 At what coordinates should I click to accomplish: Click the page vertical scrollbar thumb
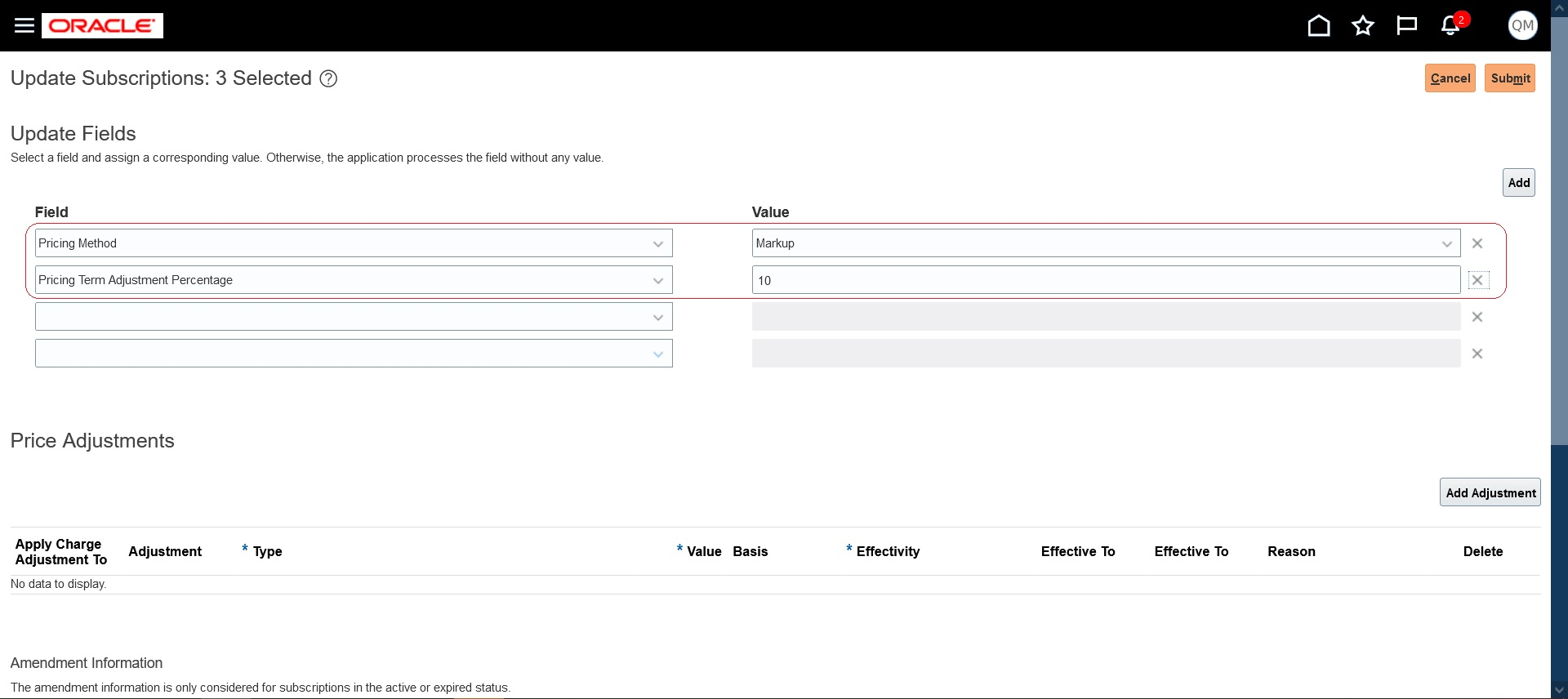pos(1559,231)
